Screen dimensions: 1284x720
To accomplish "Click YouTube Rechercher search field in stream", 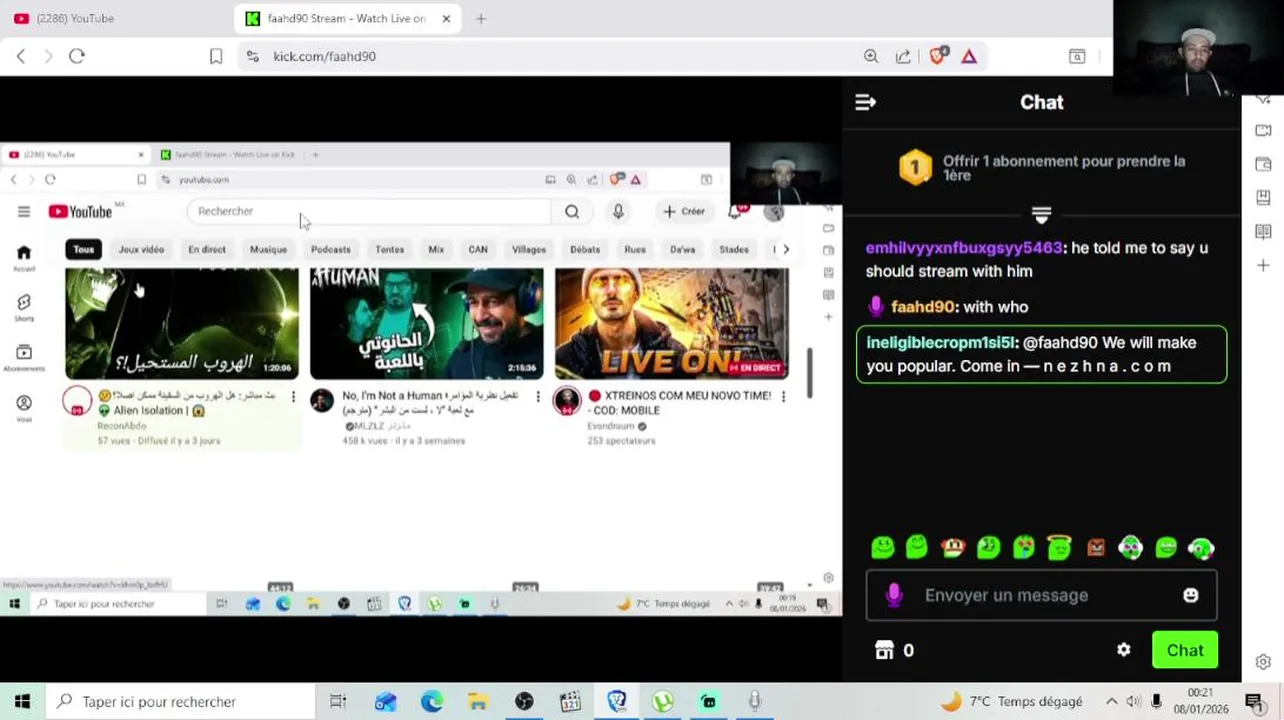I will point(368,211).
